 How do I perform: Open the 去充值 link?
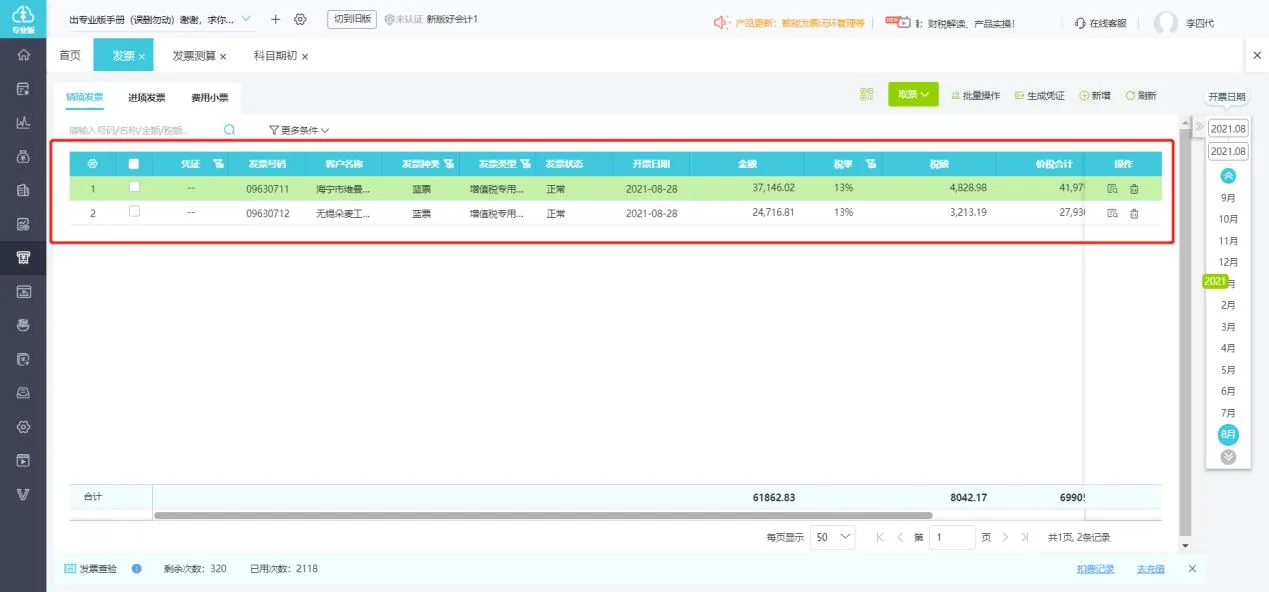pos(1151,569)
